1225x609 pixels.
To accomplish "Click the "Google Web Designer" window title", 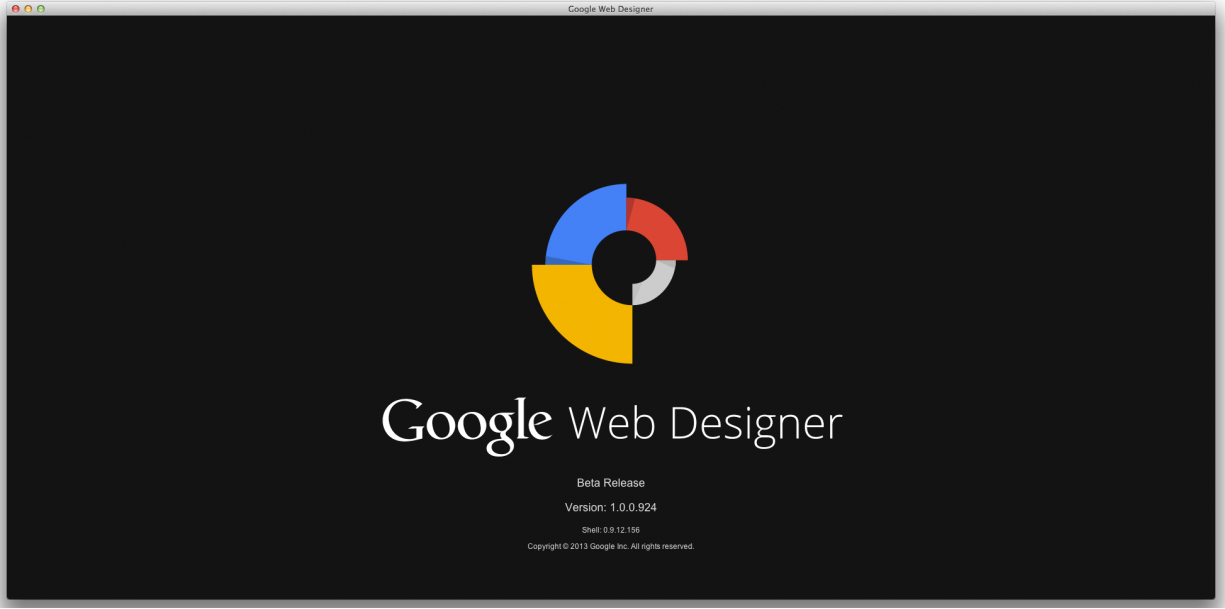I will click(610, 9).
